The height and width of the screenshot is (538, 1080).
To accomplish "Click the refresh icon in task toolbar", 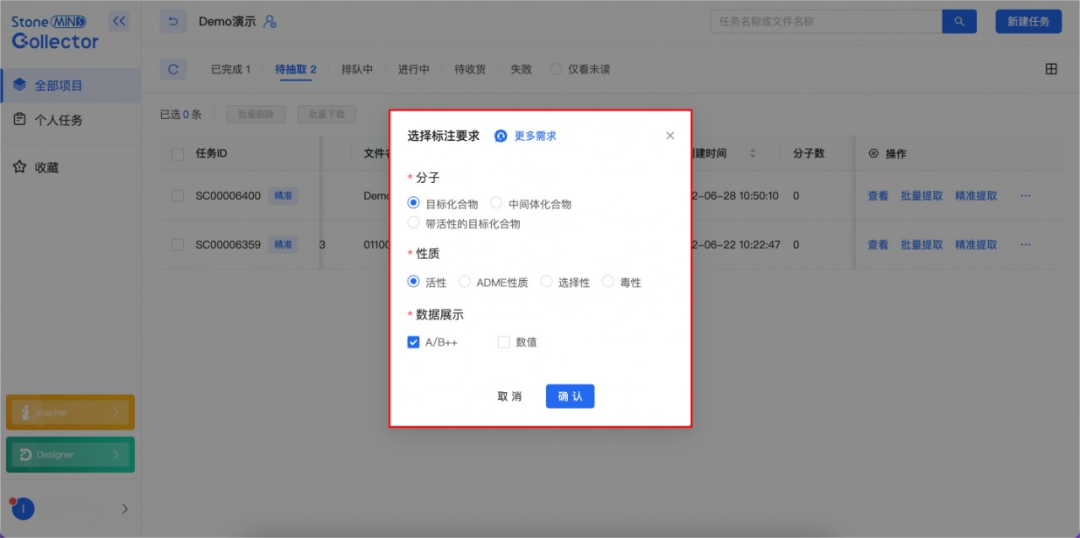I will [173, 69].
